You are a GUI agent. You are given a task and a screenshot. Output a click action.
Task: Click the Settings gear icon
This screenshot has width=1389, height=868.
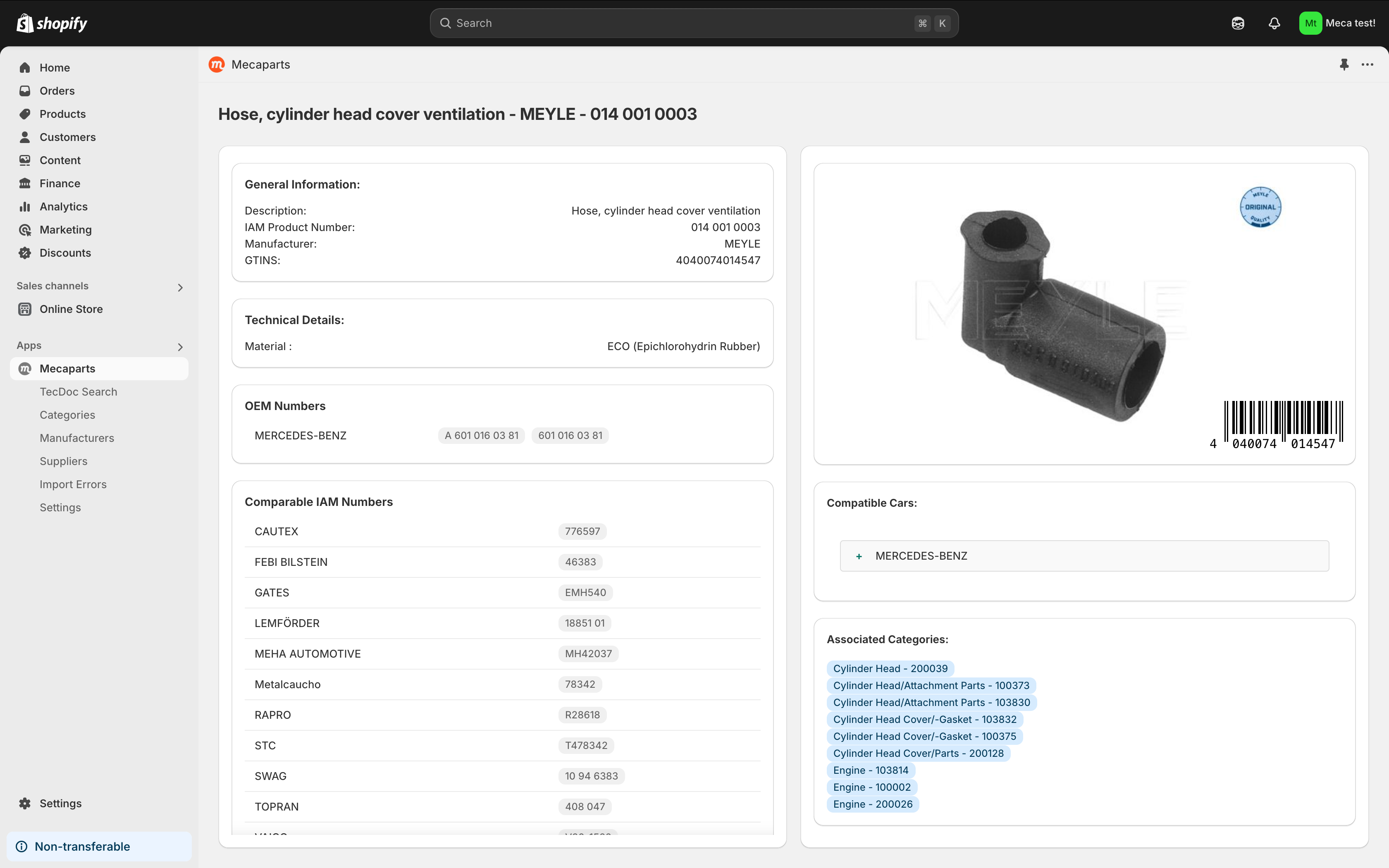pyautogui.click(x=25, y=803)
